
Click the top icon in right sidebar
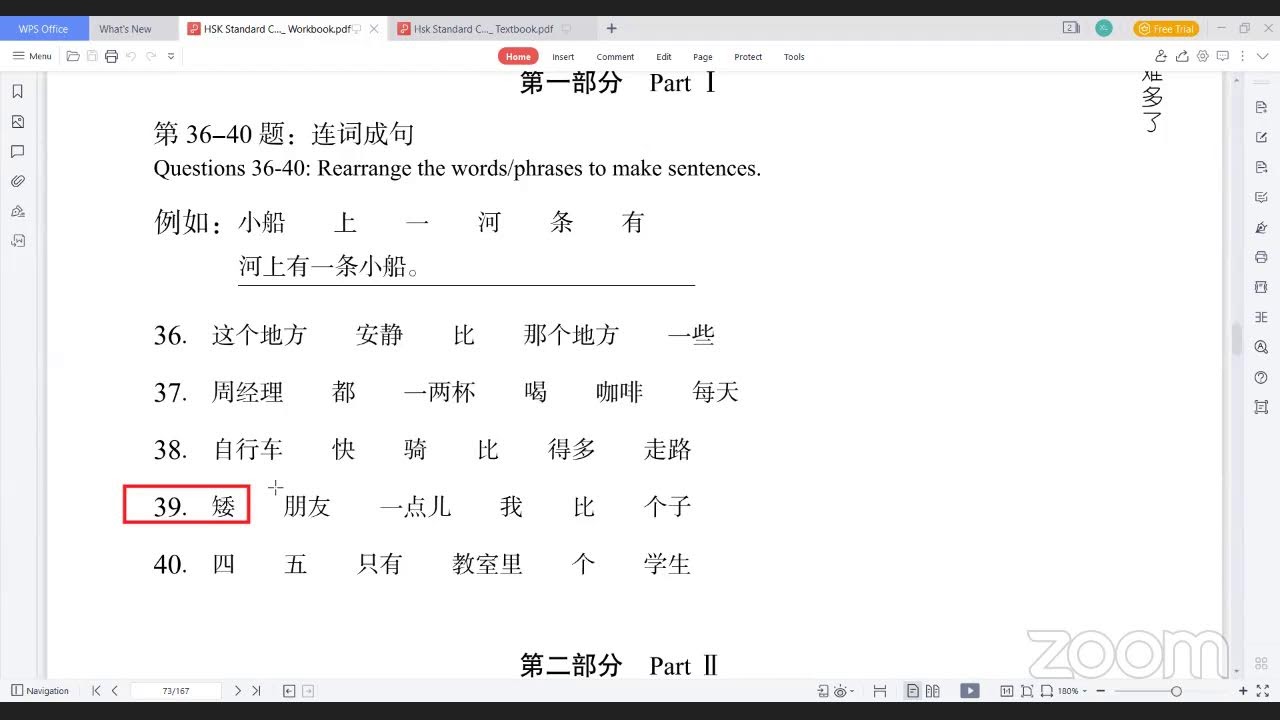(1261, 107)
